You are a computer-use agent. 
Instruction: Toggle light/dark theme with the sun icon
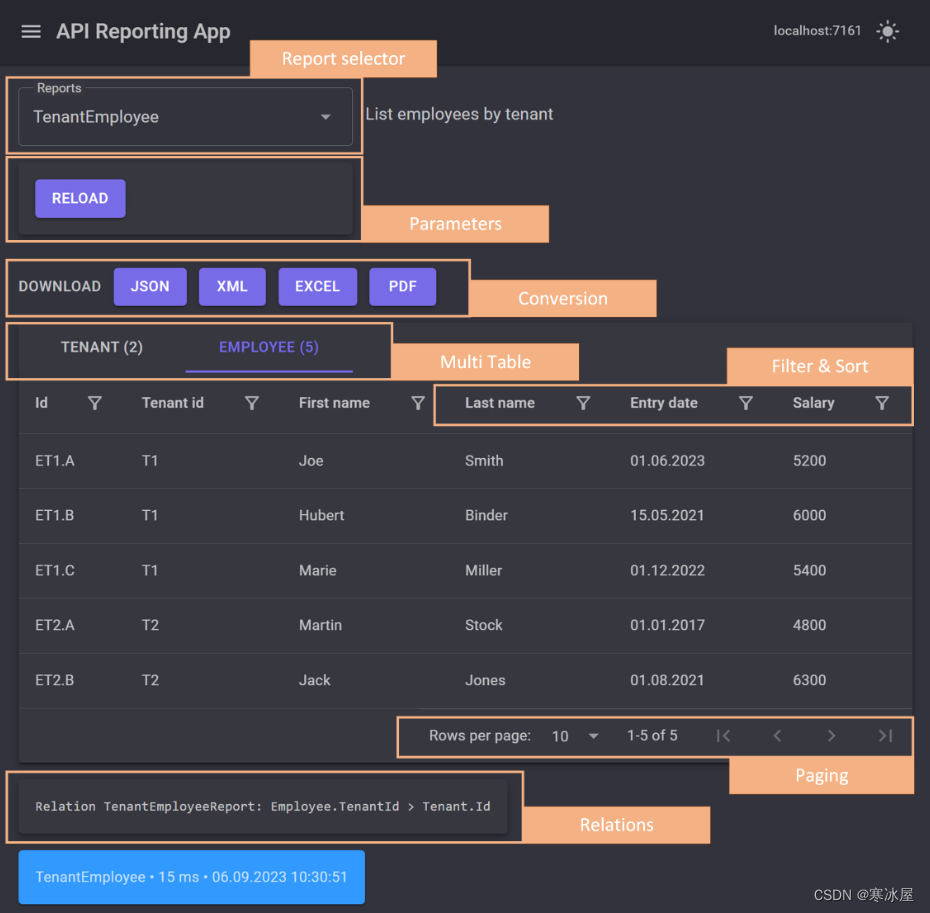point(888,31)
